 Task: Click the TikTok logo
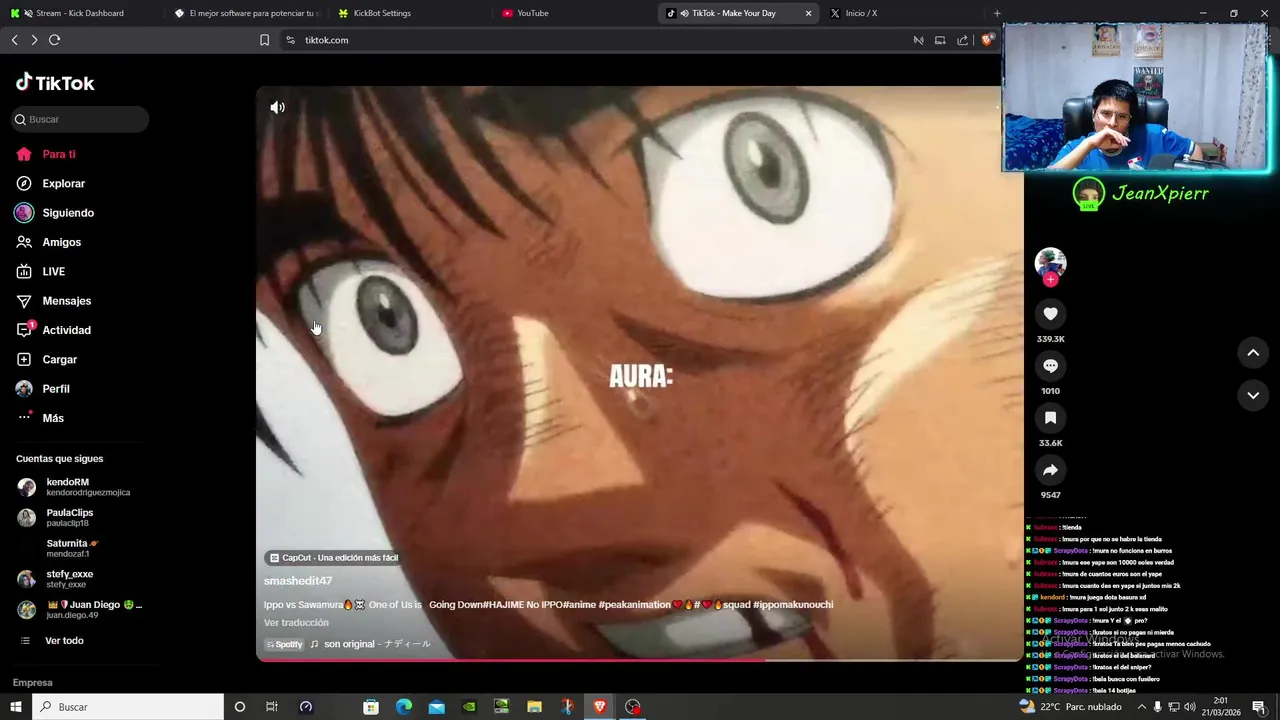[55, 83]
